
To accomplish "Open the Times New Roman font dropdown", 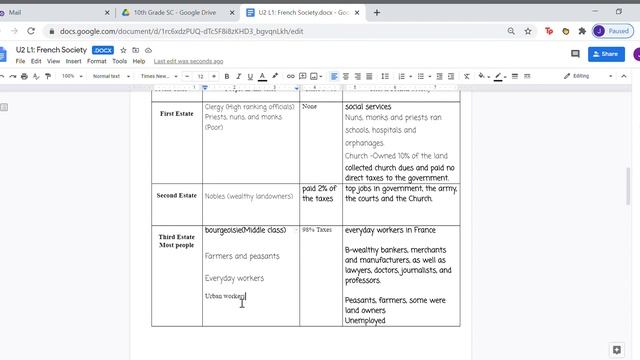I will coord(159,76).
